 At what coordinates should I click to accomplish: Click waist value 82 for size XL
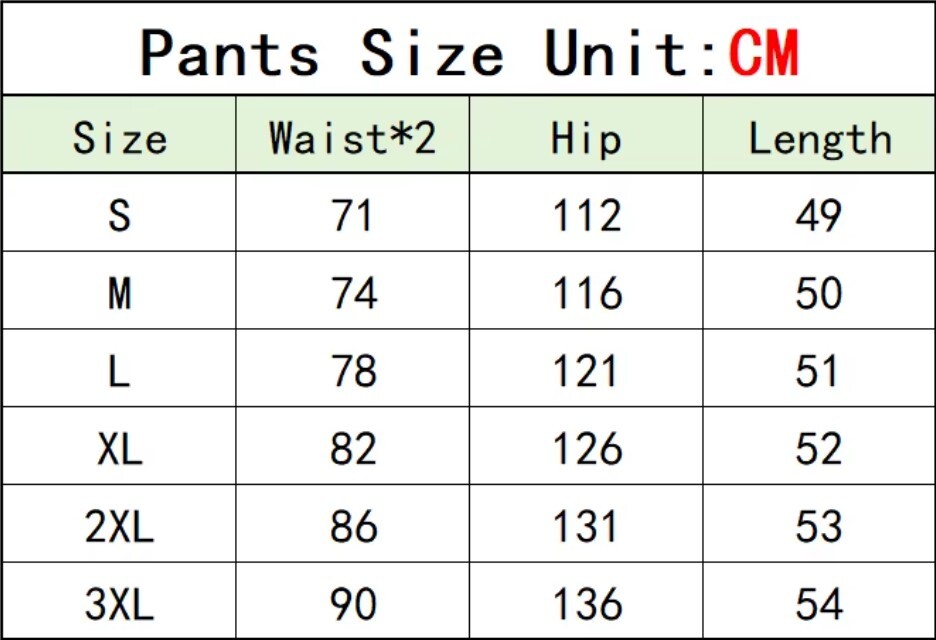[x=353, y=448]
